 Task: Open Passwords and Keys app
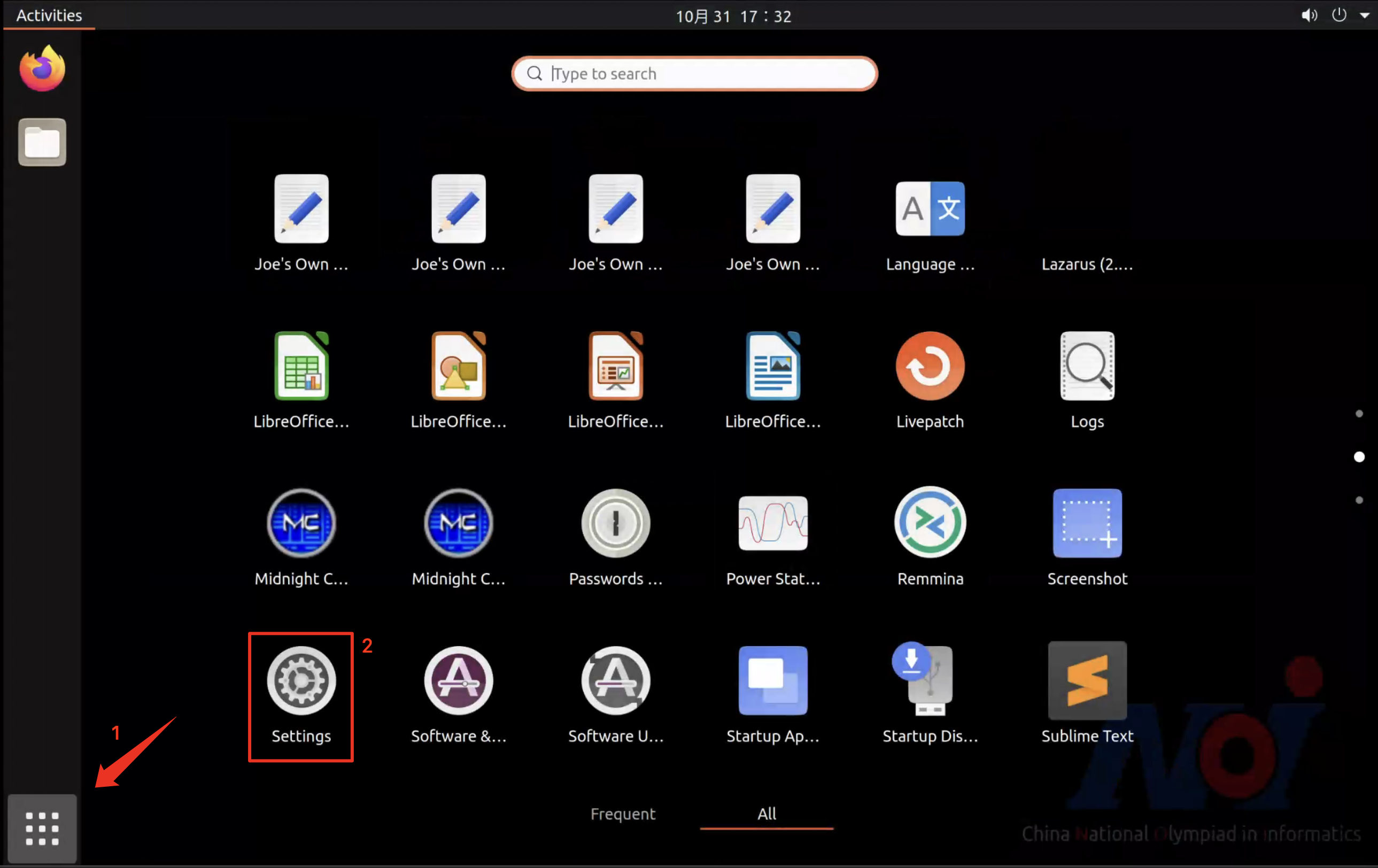615,523
